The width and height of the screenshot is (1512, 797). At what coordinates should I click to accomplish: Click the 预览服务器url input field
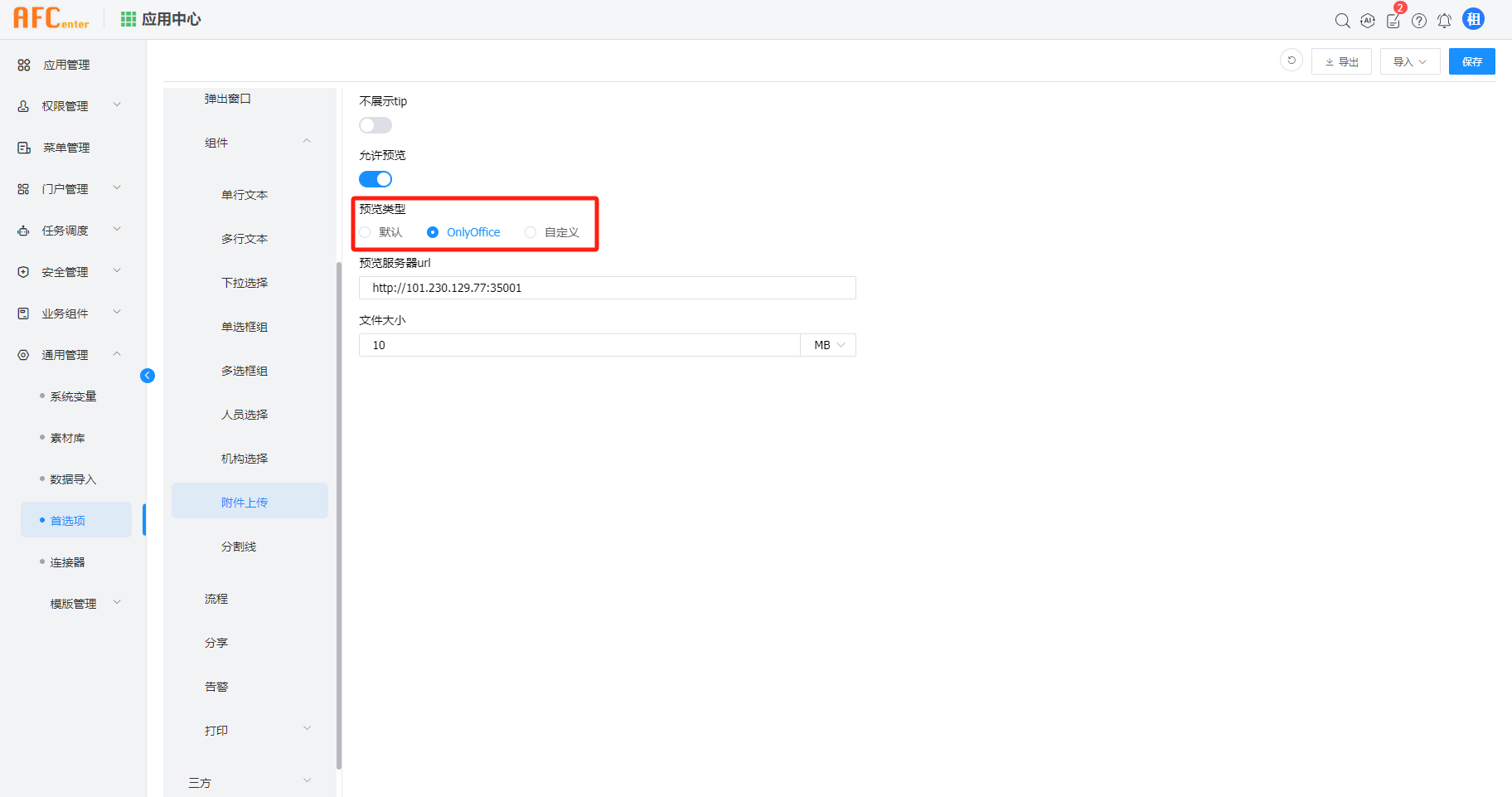(607, 288)
